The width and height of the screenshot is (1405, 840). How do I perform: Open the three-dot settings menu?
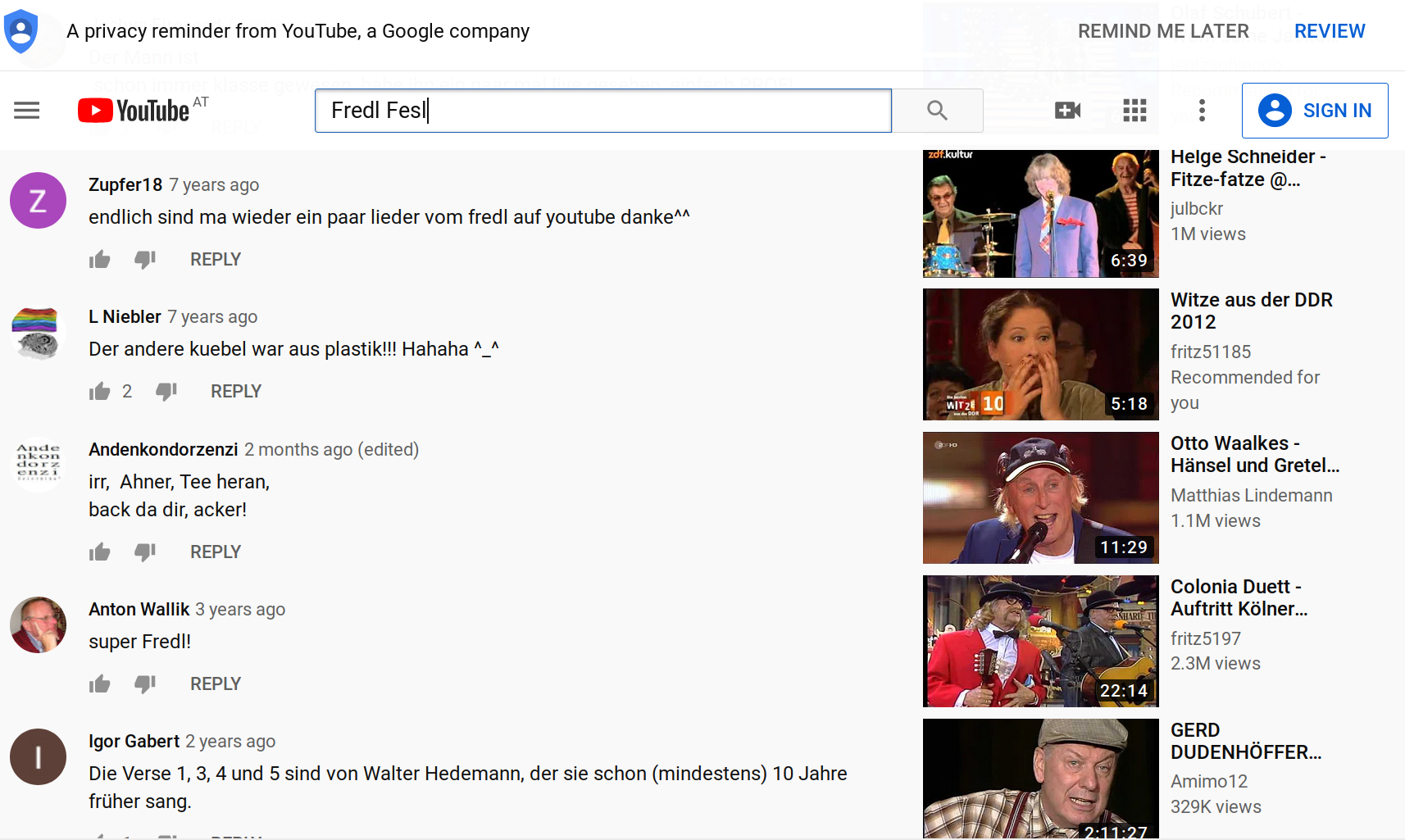(x=1202, y=111)
